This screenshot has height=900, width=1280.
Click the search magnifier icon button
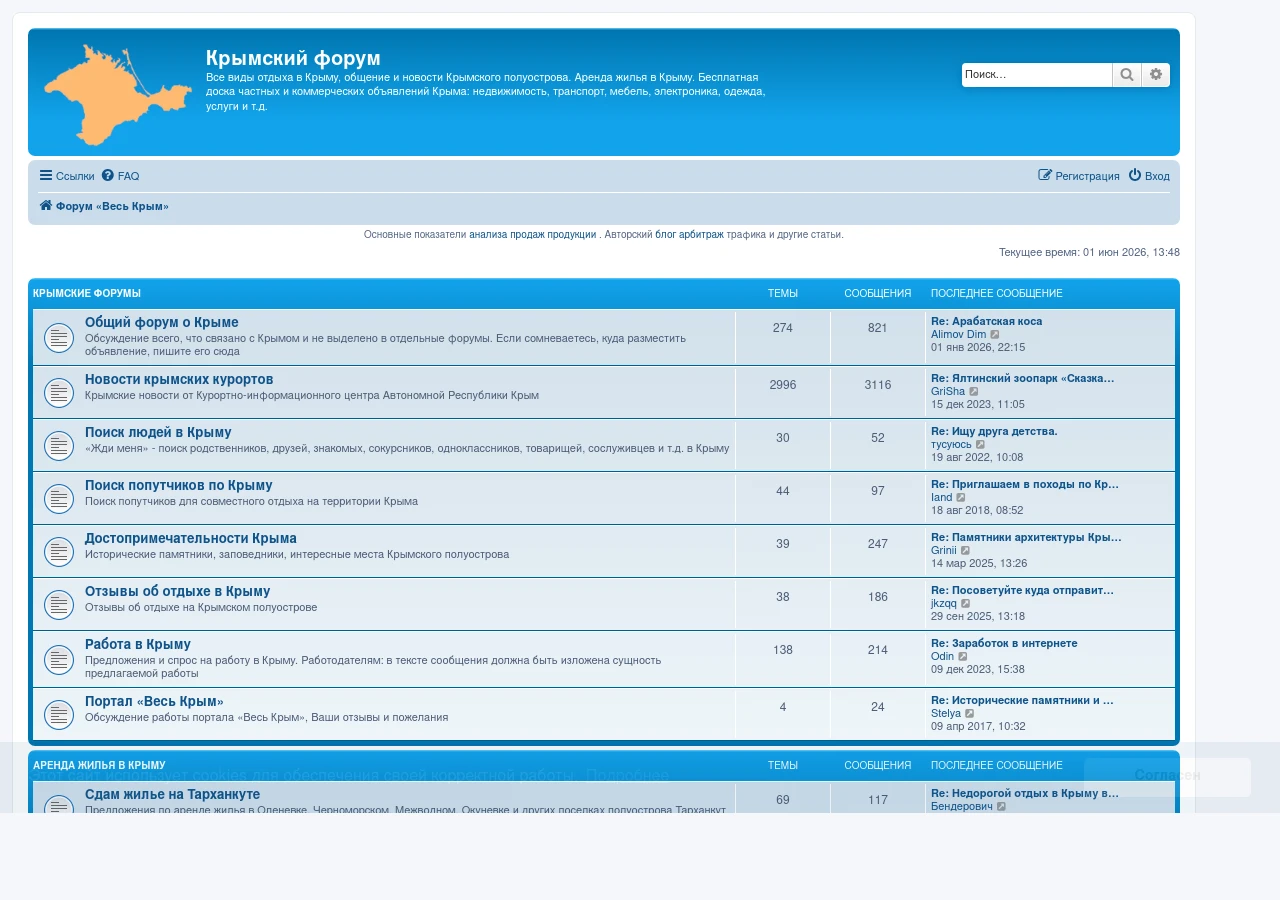tap(1127, 75)
